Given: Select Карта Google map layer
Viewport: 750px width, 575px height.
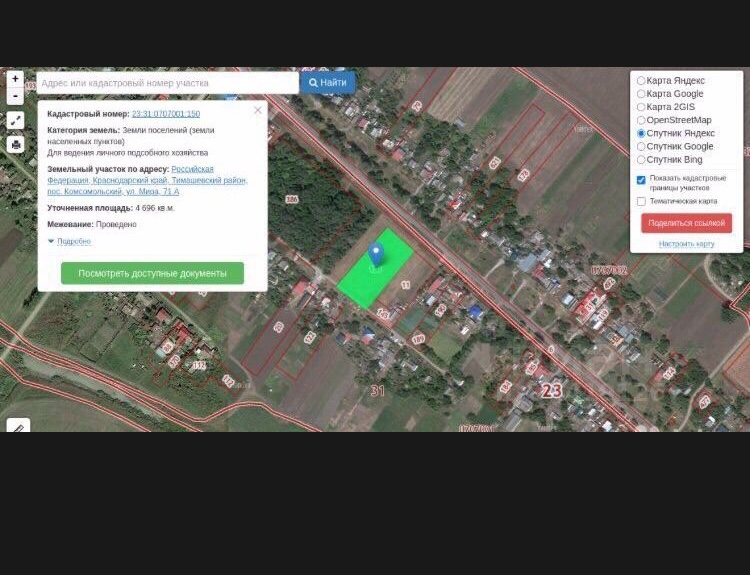Looking at the screenshot, I should [x=641, y=94].
